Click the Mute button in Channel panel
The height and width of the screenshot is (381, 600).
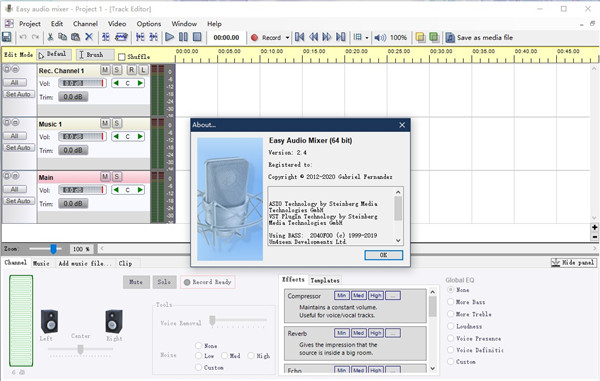(x=136, y=282)
